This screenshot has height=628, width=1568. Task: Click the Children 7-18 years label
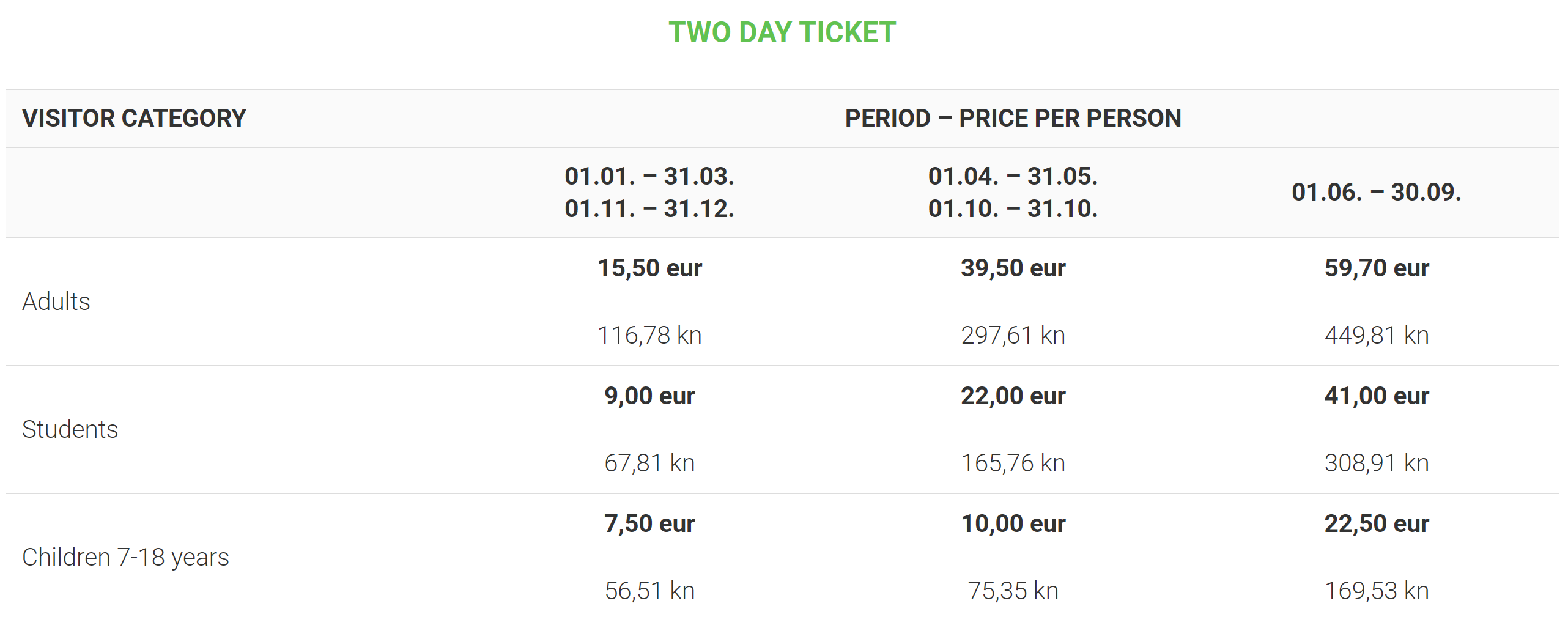coord(125,557)
